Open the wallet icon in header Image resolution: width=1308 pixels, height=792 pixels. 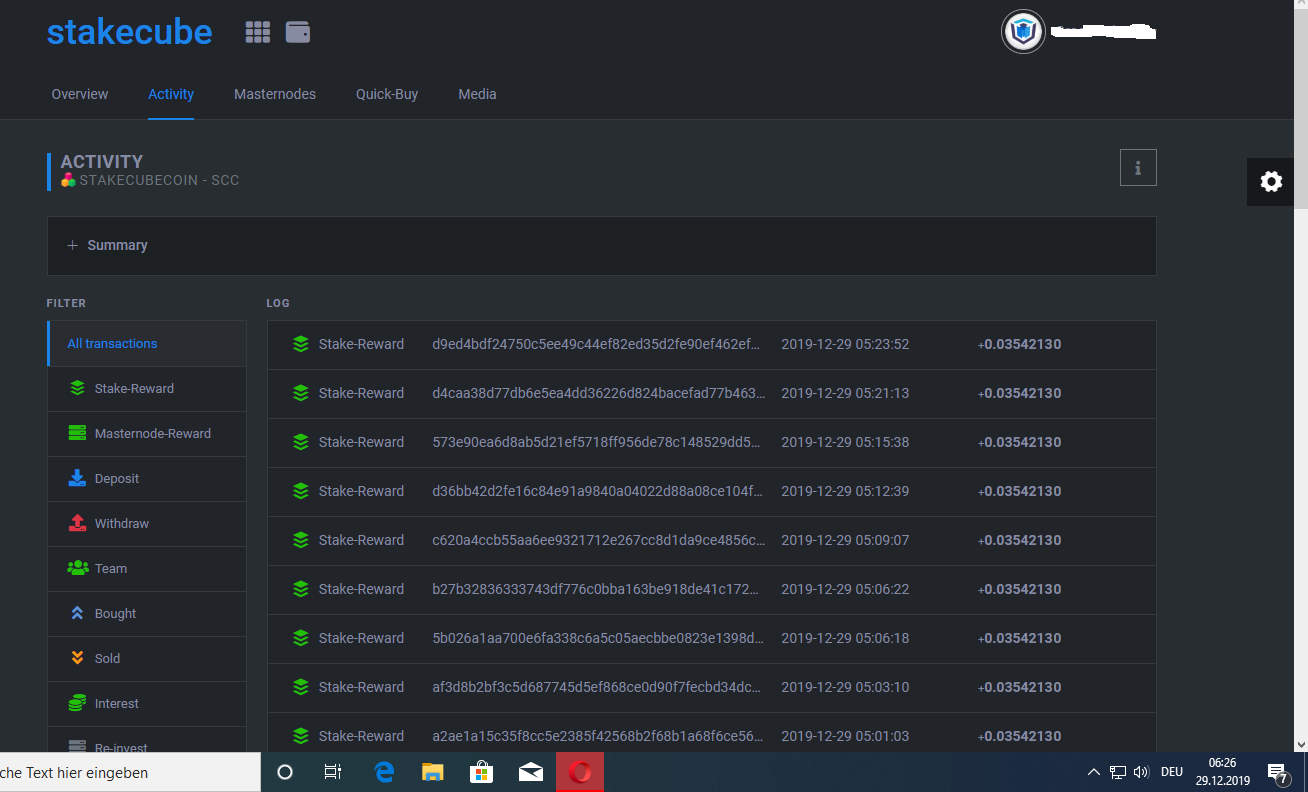coord(298,32)
